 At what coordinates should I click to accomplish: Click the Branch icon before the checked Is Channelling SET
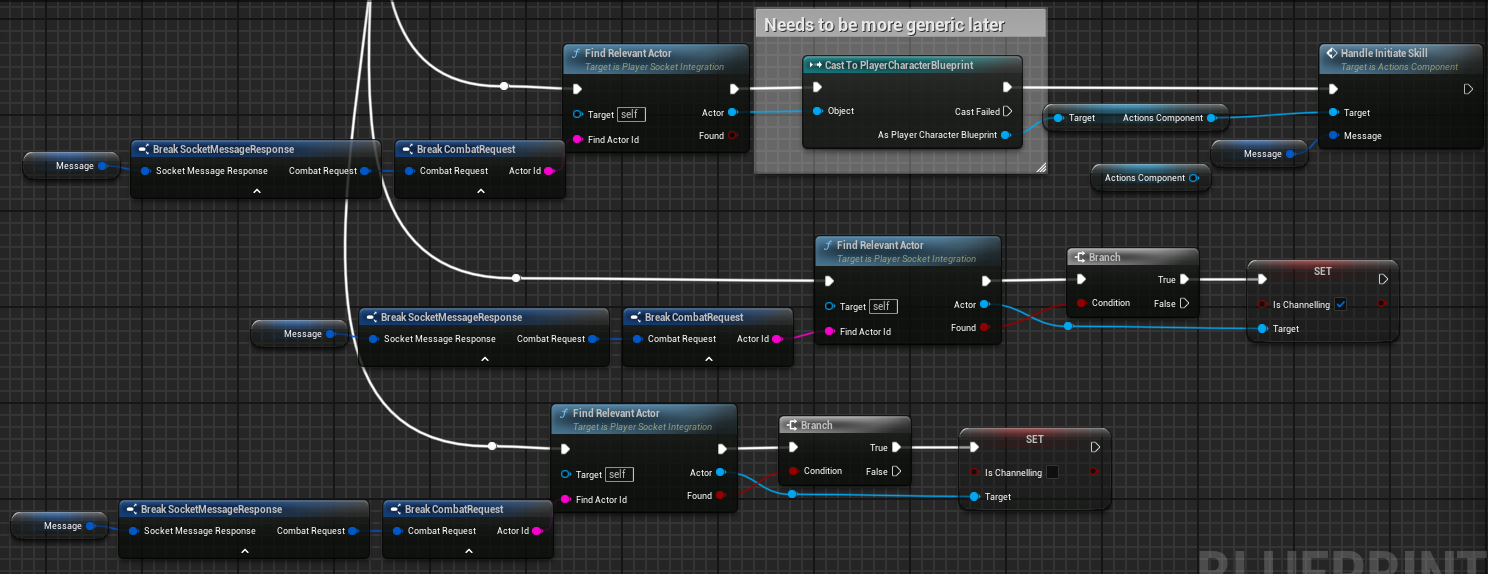coord(1079,257)
